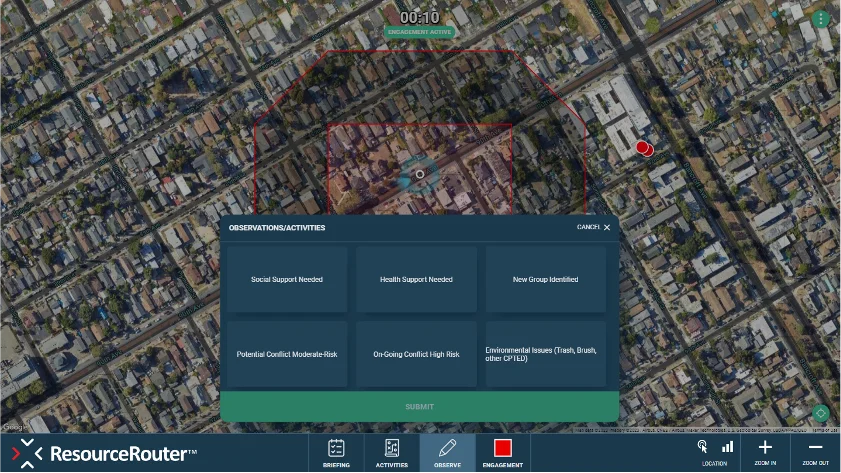Click the Engagement Active status badge
Image resolution: width=841 pixels, height=473 pixels.
tap(419, 32)
